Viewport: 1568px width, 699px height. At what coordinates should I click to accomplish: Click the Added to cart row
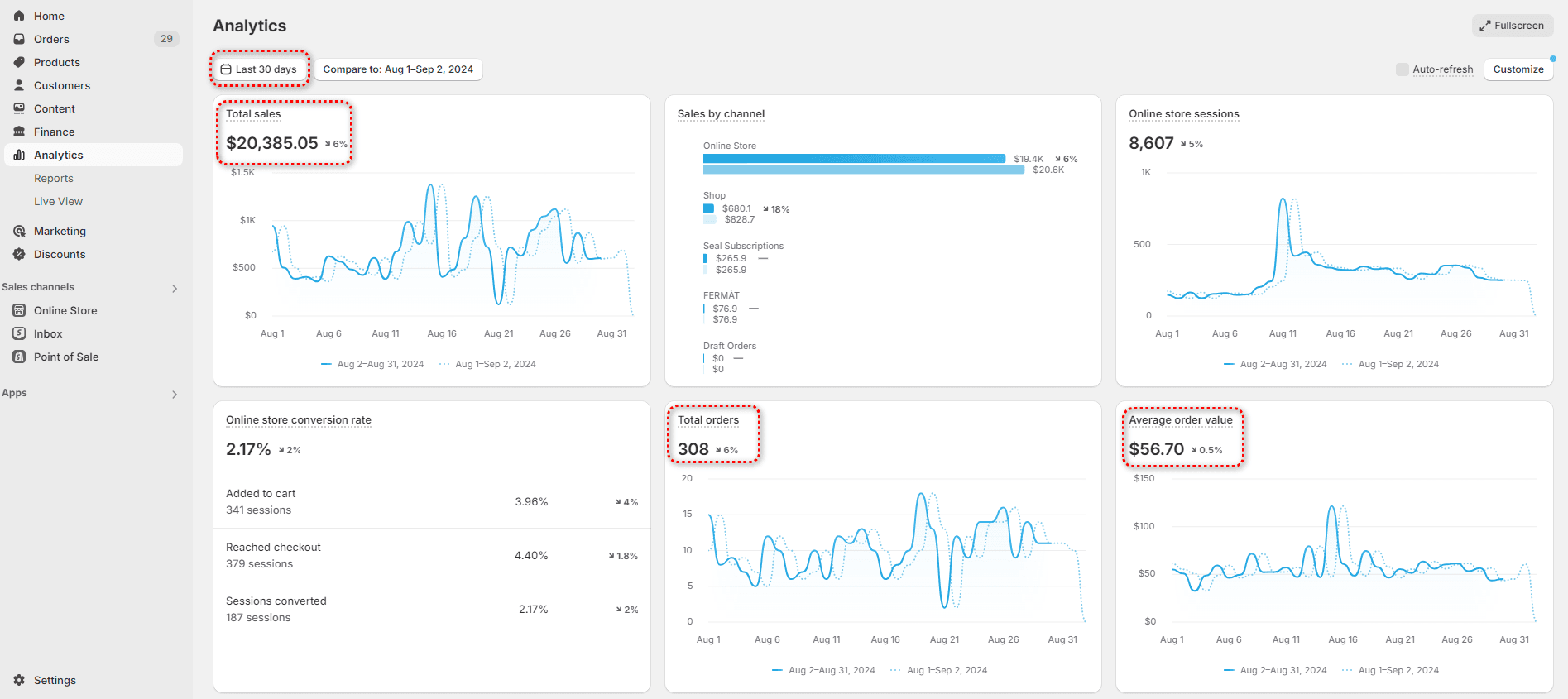432,502
